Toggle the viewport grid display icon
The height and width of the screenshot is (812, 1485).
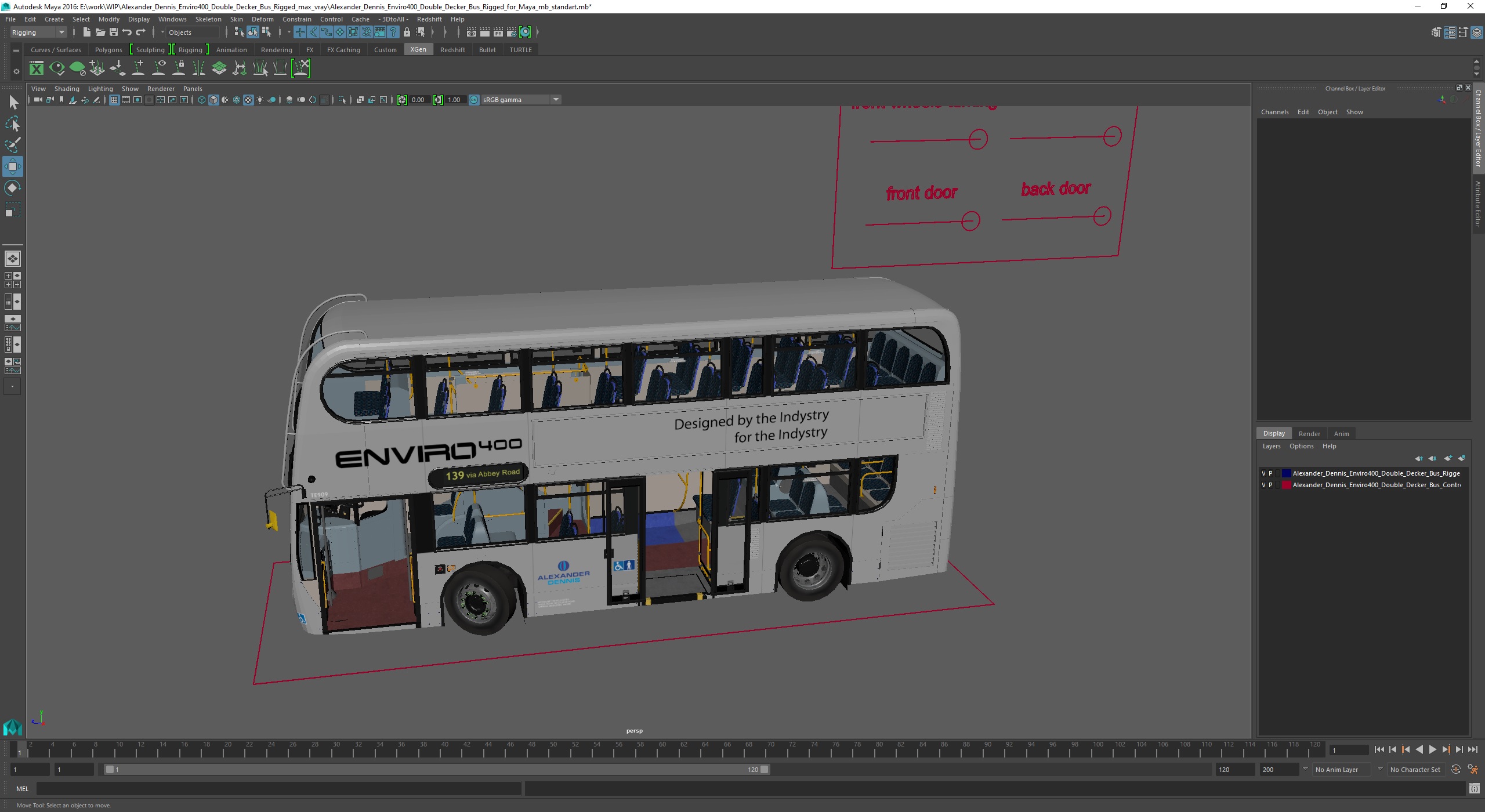point(114,100)
